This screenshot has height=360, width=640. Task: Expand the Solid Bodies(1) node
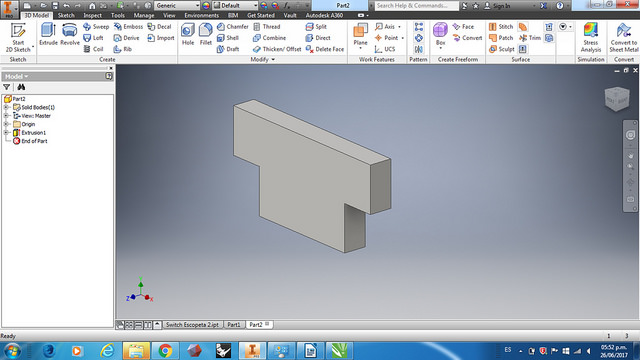[x=6, y=107]
